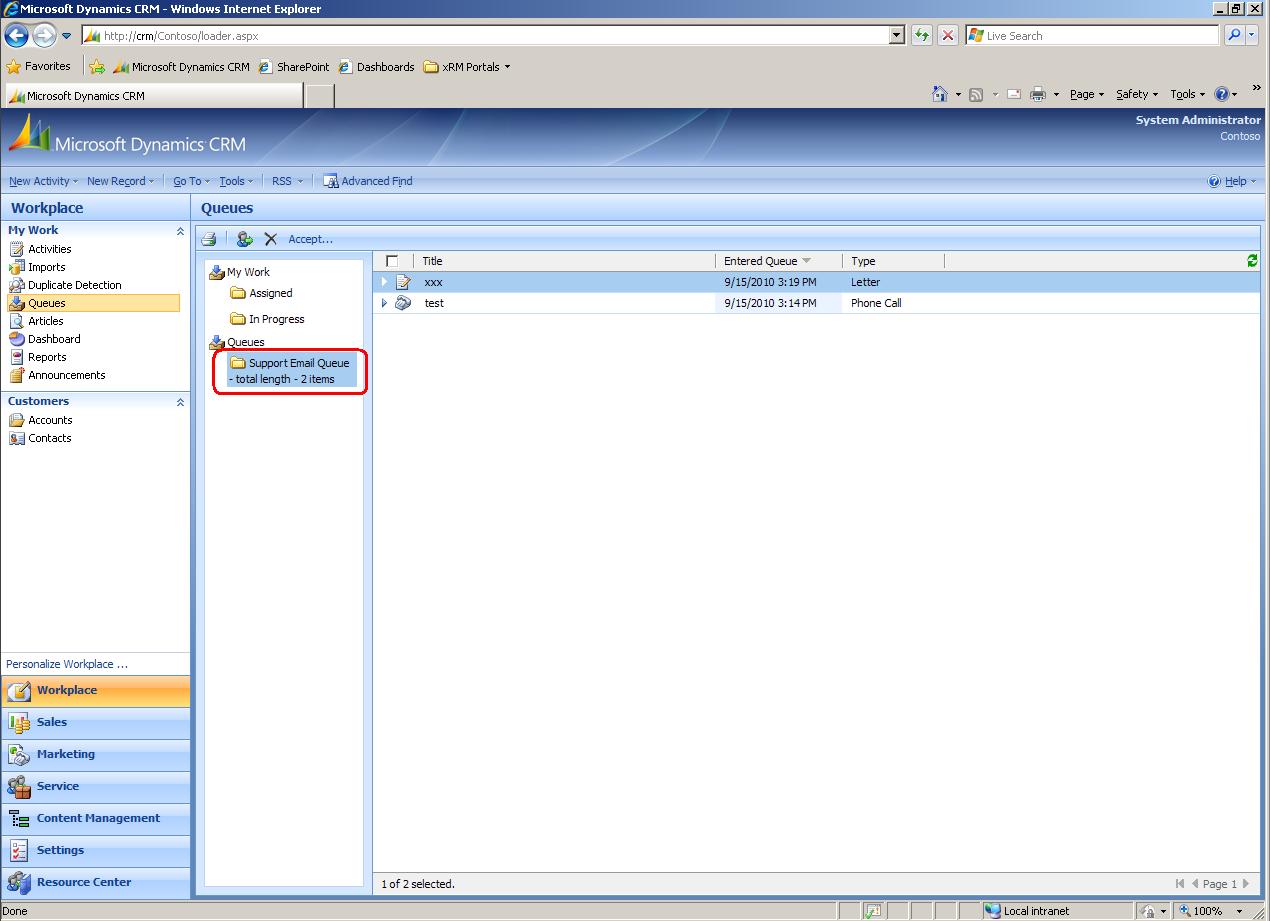Expand the xxx row details arrow

coord(384,282)
